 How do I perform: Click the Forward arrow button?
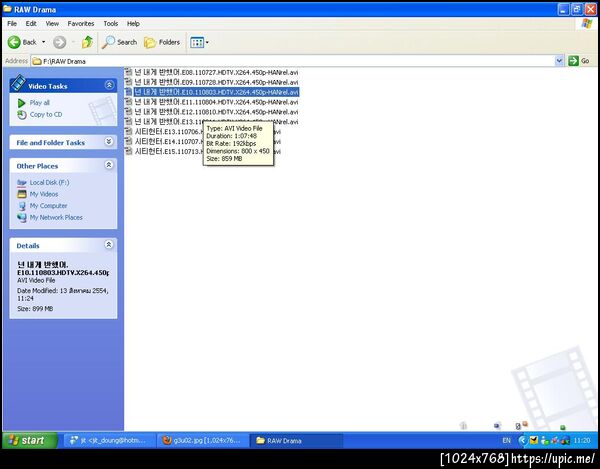pyautogui.click(x=60, y=42)
